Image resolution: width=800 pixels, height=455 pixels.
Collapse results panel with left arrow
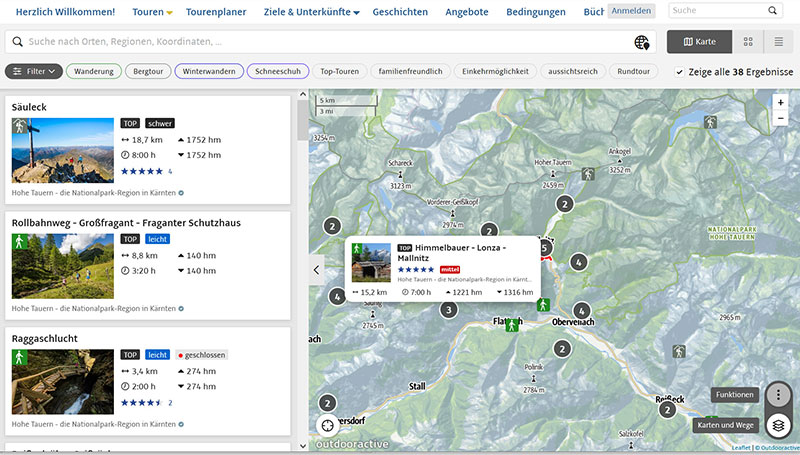pyautogui.click(x=317, y=269)
